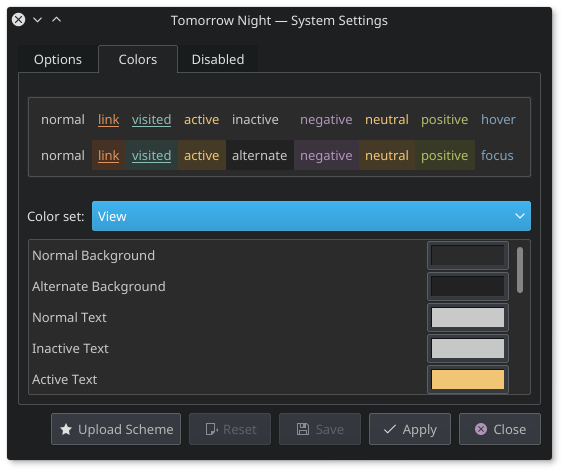Screen dimensions: 565x473
Task: Open the Normal Text color swatch
Action: [468, 317]
